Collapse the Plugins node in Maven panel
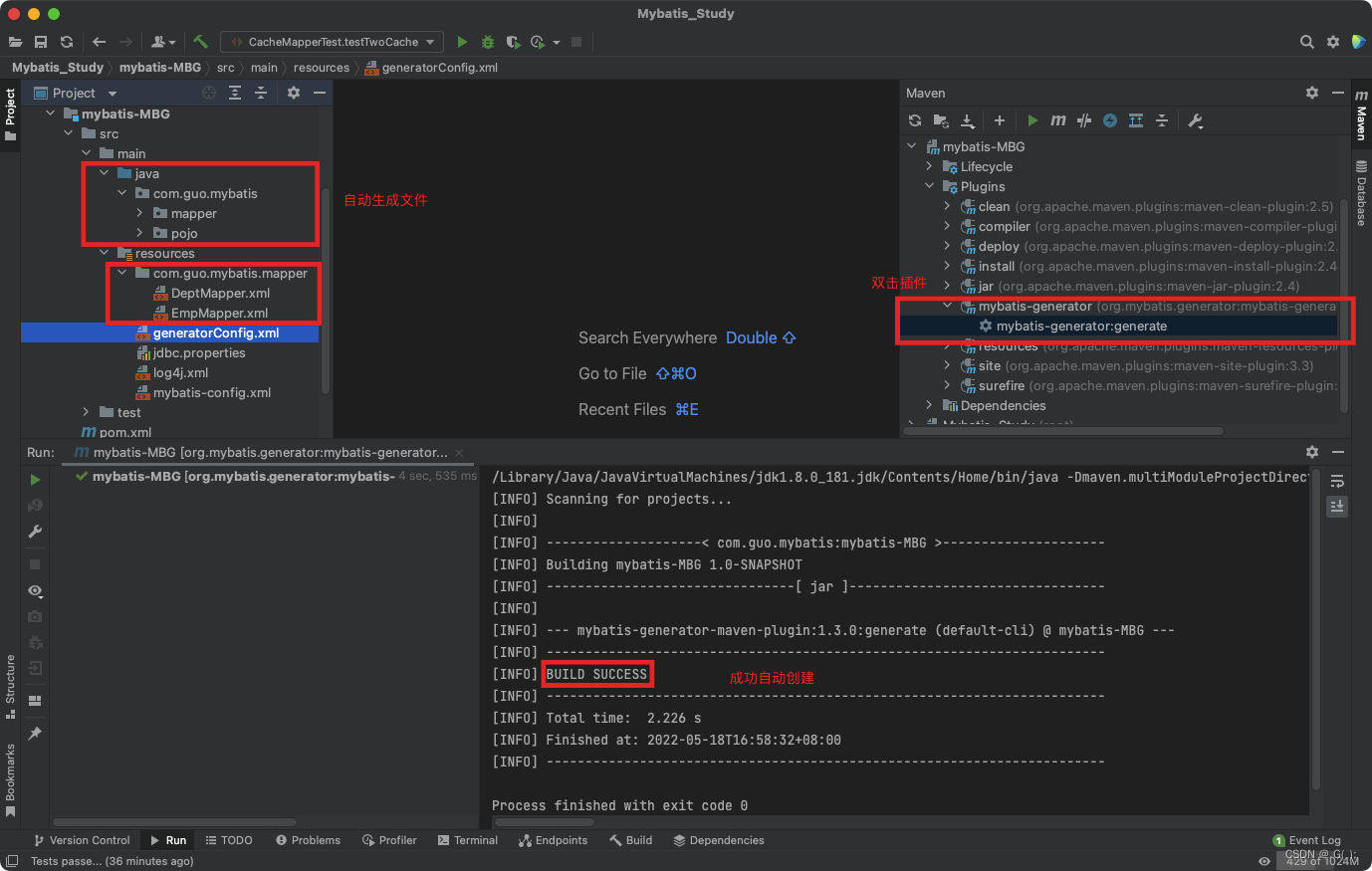 pos(930,186)
